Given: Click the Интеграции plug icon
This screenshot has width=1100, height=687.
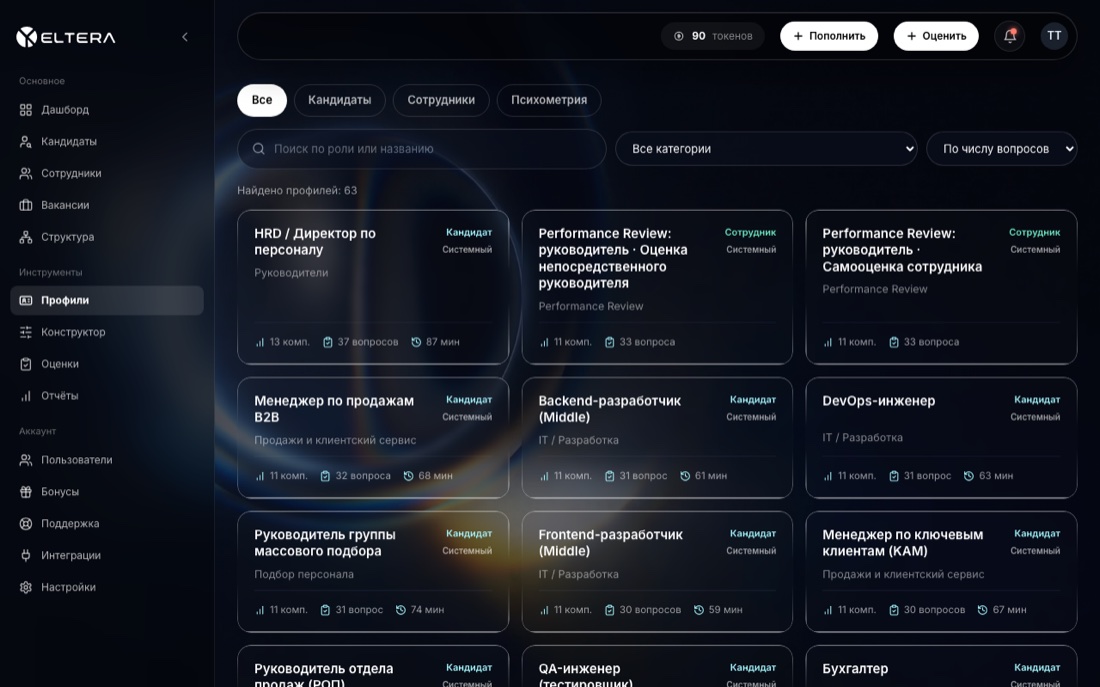Looking at the screenshot, I should click(26, 555).
